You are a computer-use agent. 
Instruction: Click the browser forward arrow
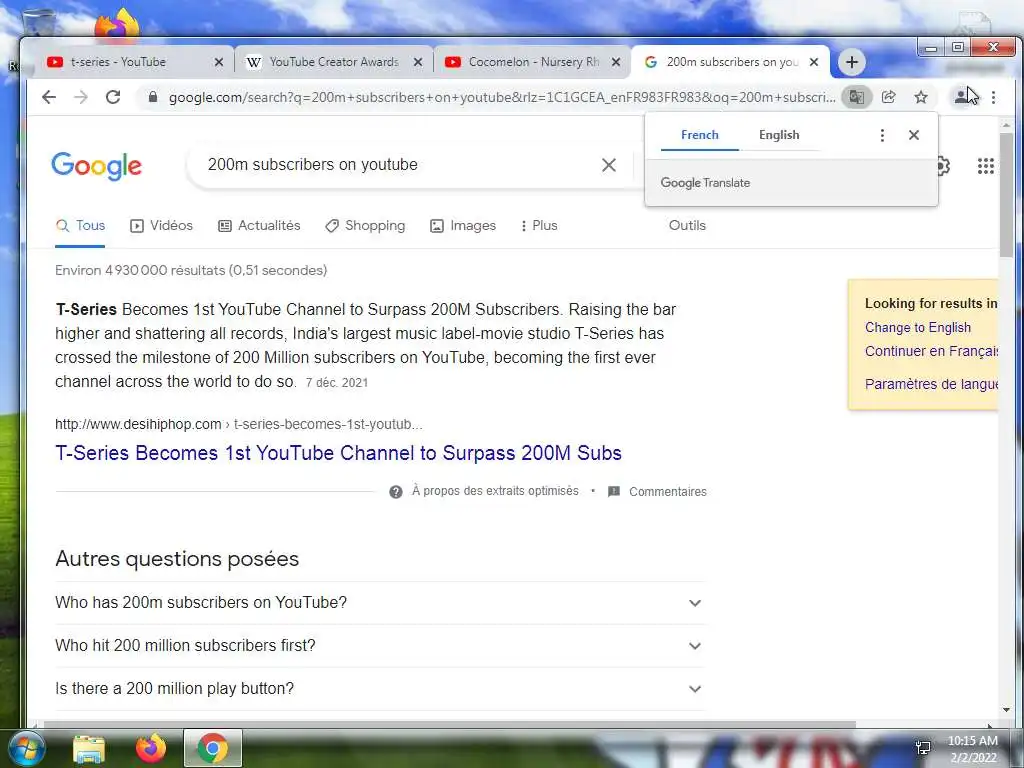[x=80, y=97]
